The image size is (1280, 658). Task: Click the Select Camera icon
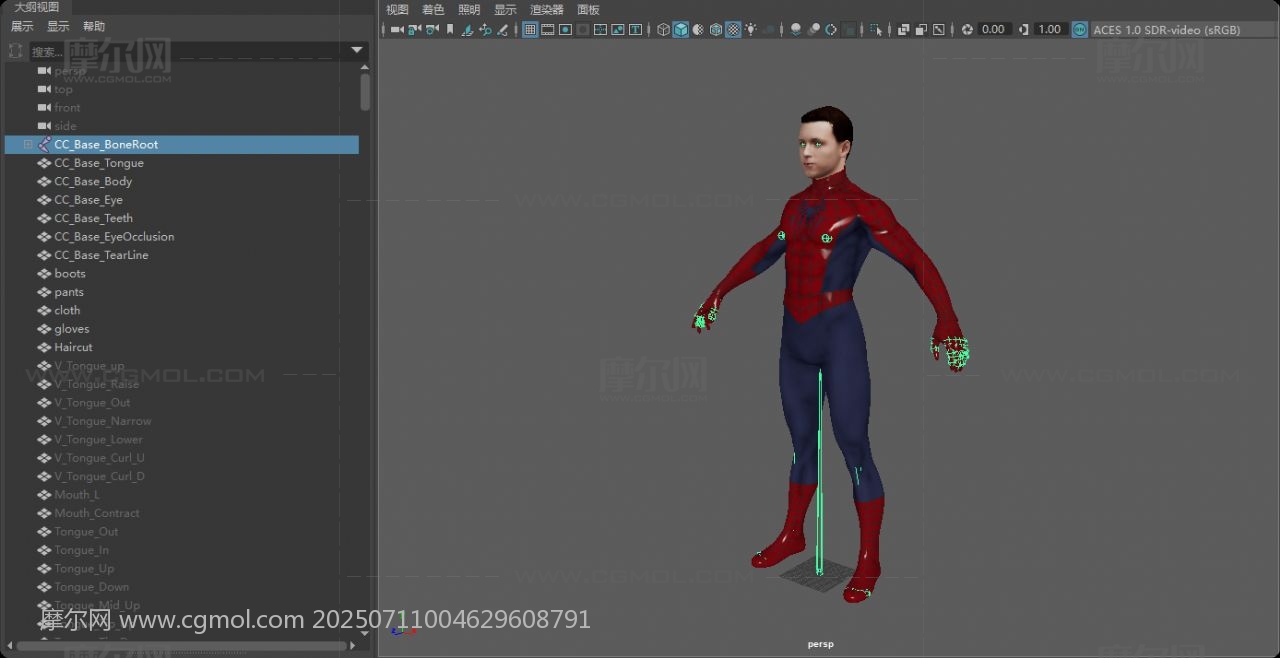tap(397, 30)
